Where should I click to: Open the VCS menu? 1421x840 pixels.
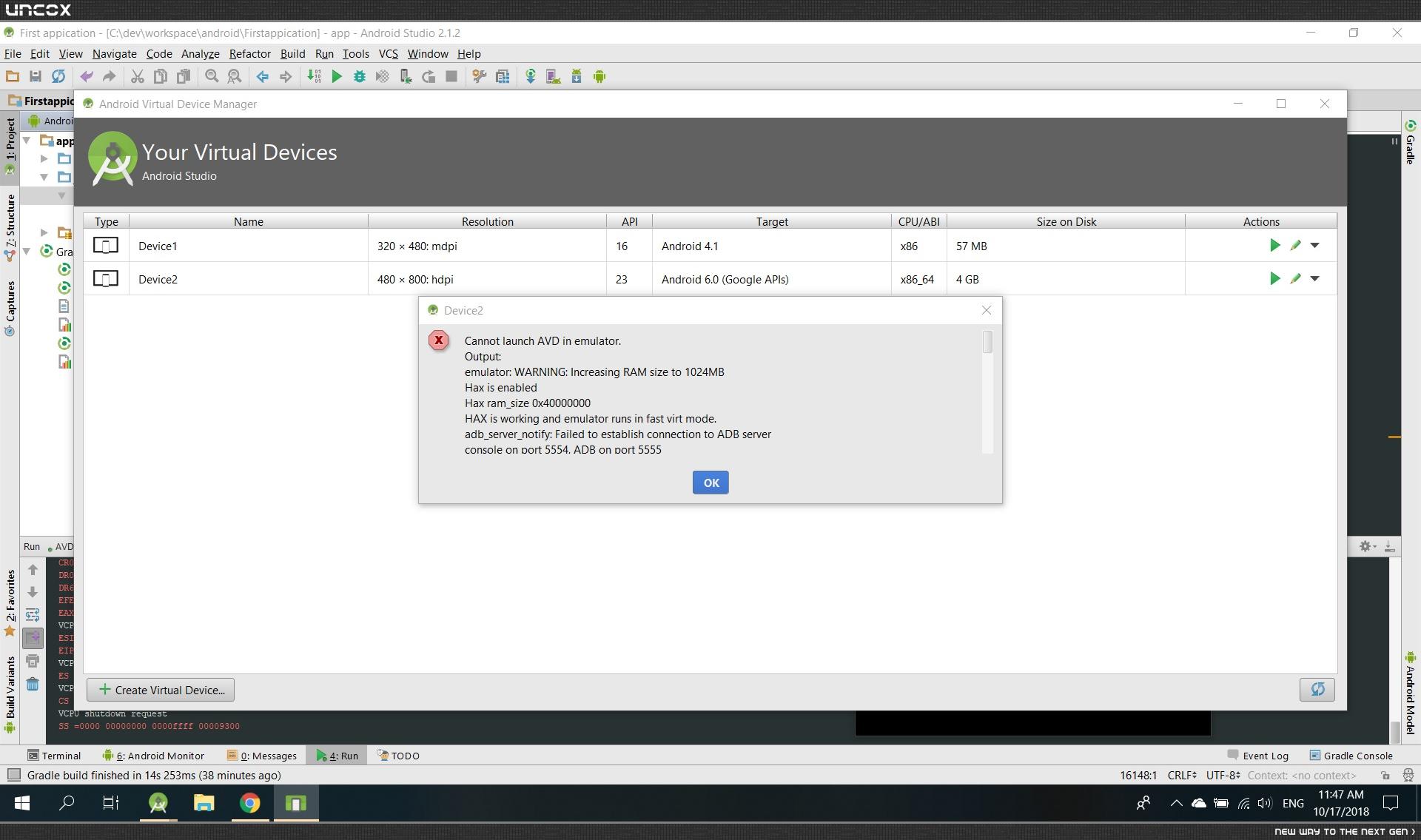tap(388, 53)
